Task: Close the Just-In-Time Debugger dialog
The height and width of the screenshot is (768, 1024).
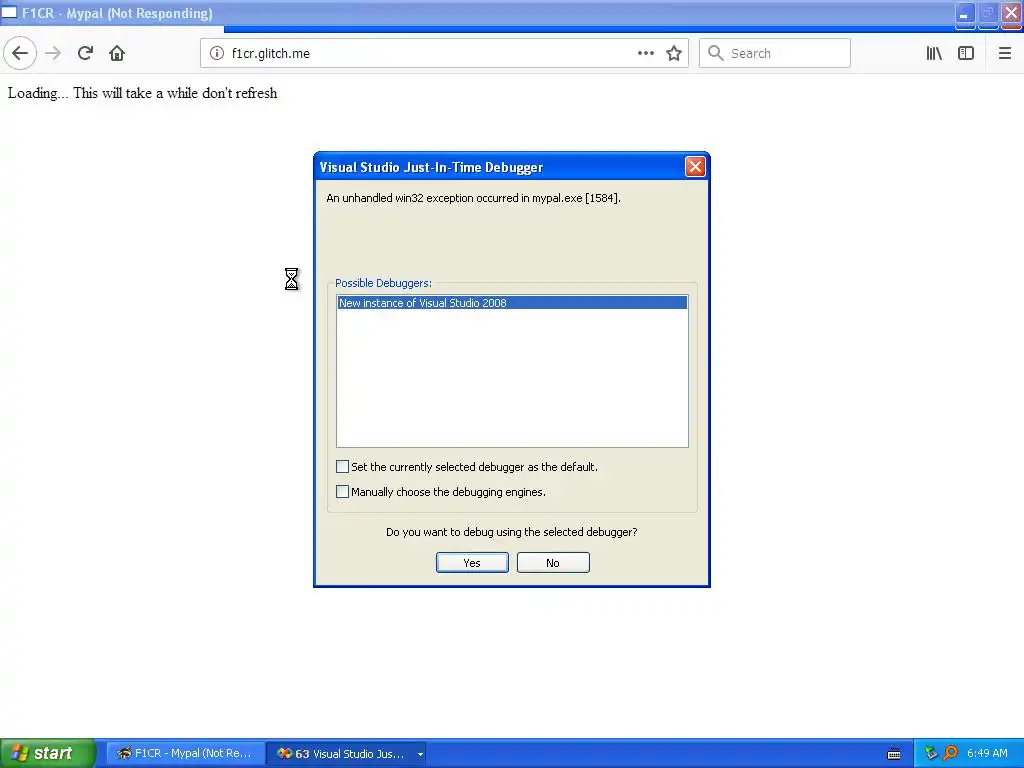Action: pyautogui.click(x=695, y=167)
